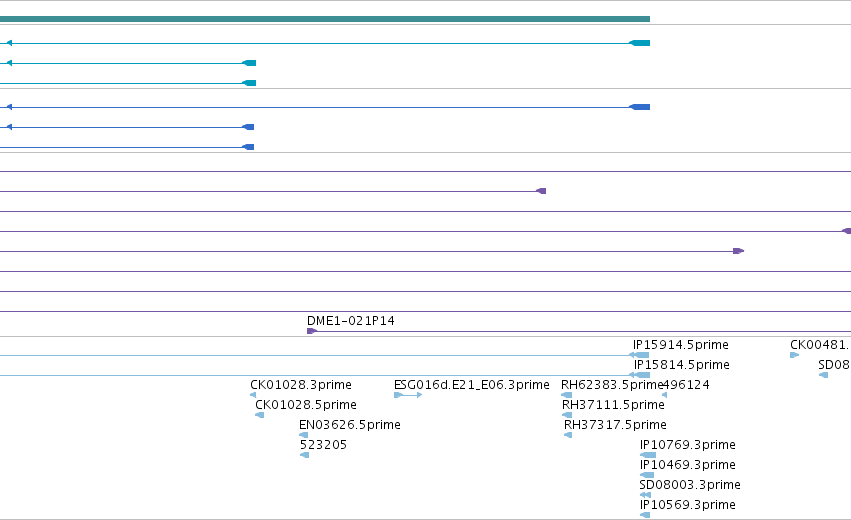Select the light blue glyph under 523205
The image size is (851, 520).
point(304,455)
